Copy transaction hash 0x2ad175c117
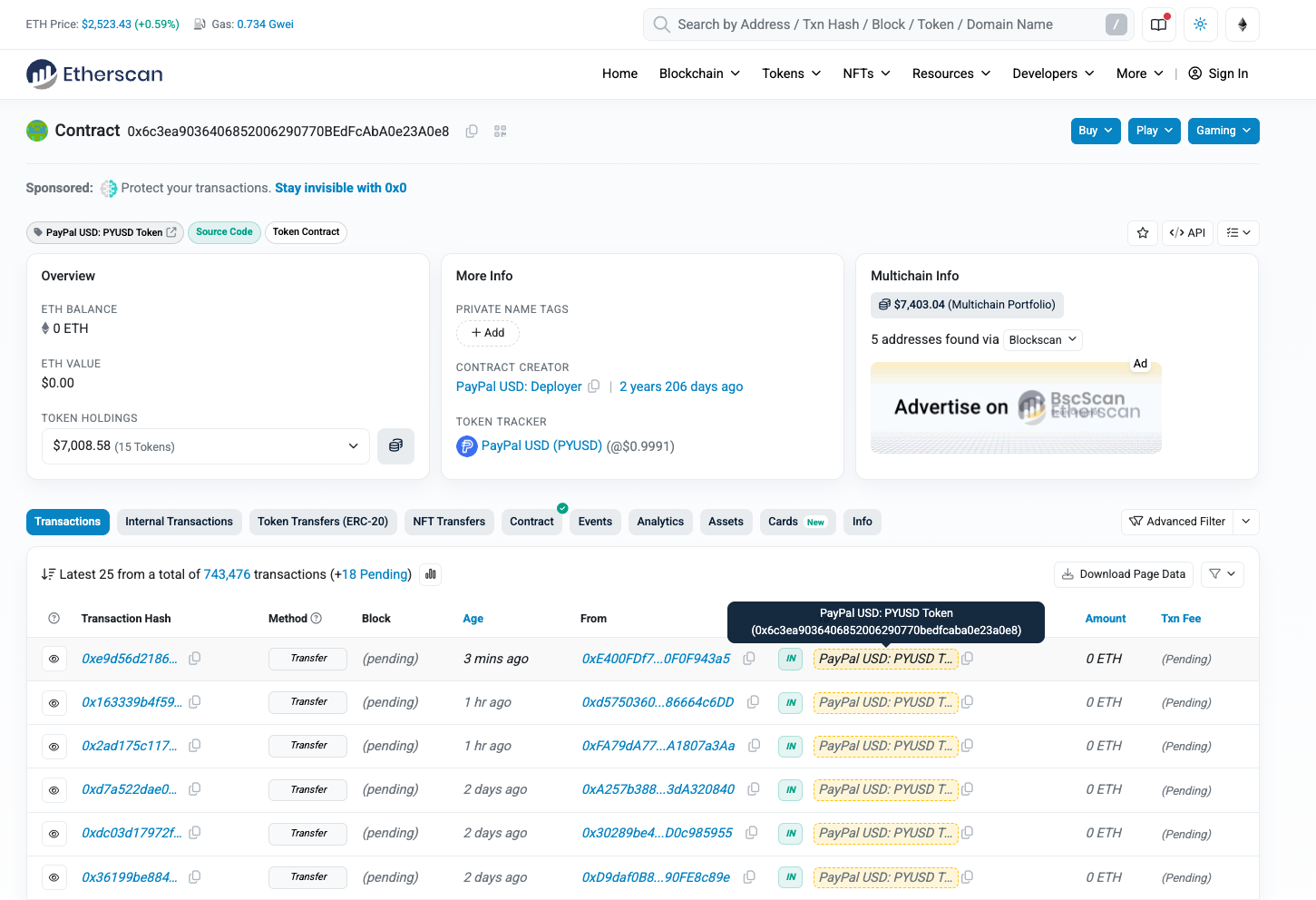Image resolution: width=1316 pixels, height=900 pixels. coord(194,746)
